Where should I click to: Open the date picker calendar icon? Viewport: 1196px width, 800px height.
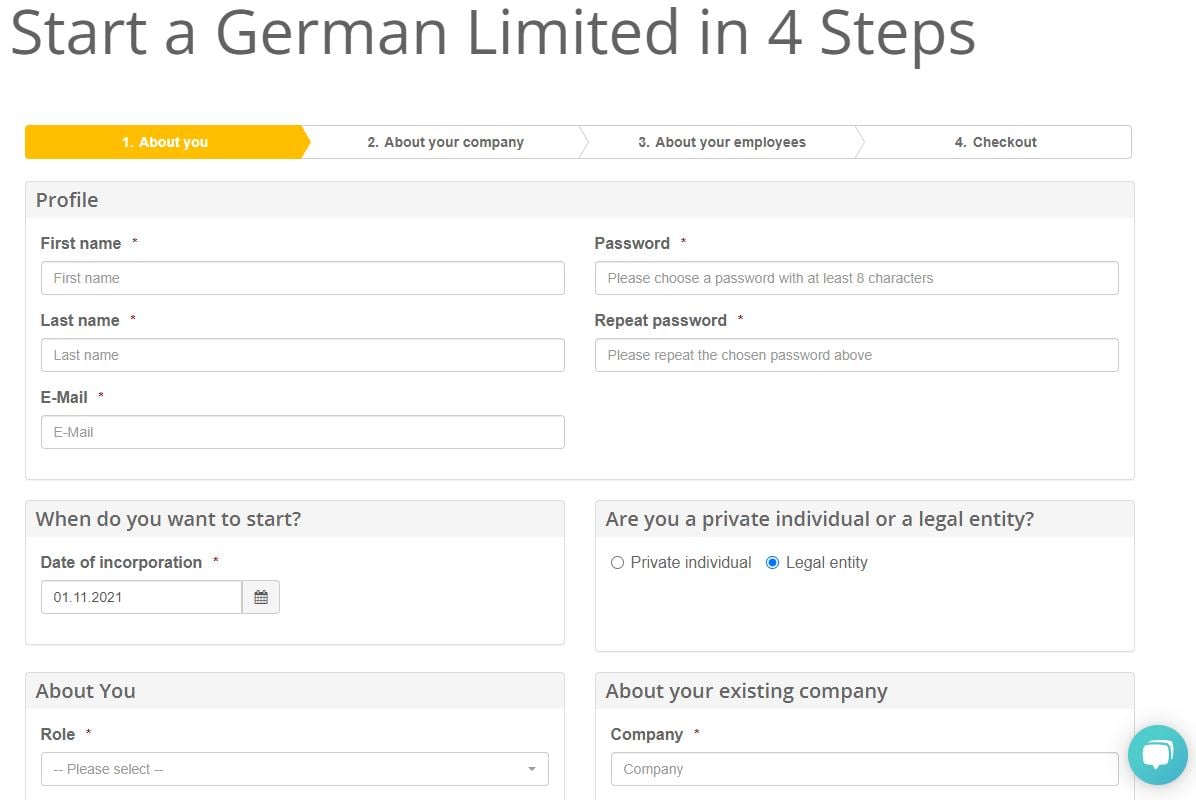[x=261, y=597]
